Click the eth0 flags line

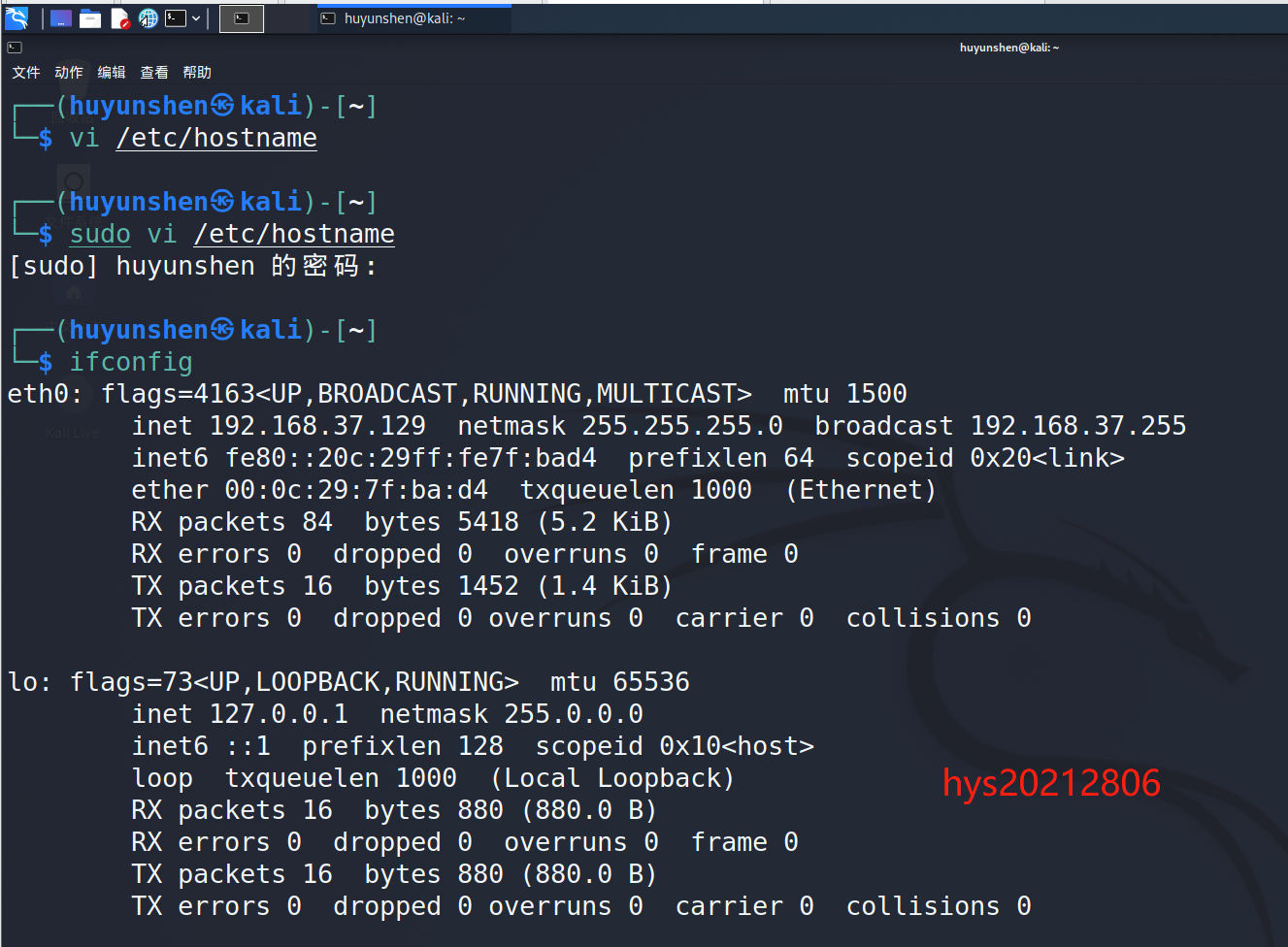[457, 394]
